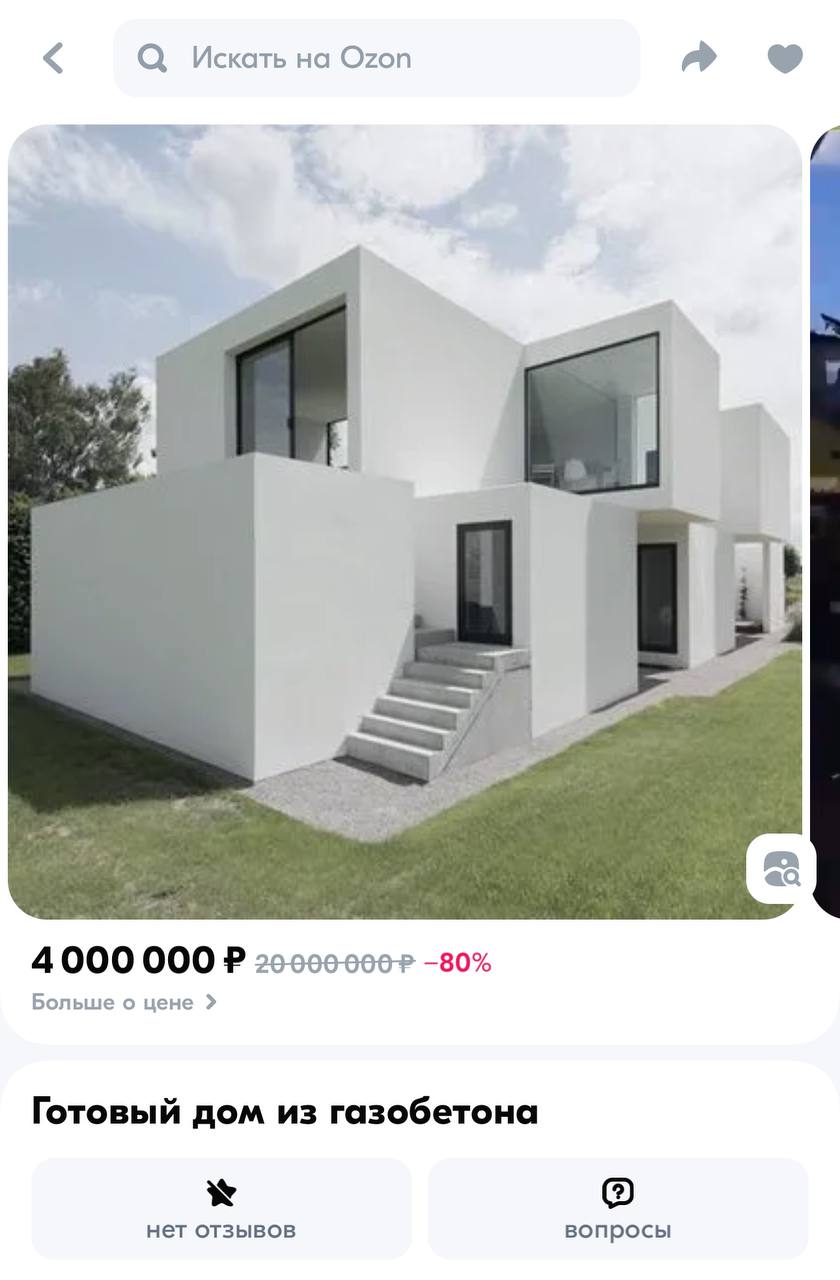The height and width of the screenshot is (1280, 840).
Task: Tap the ruble sign next to price
Action: 232,961
